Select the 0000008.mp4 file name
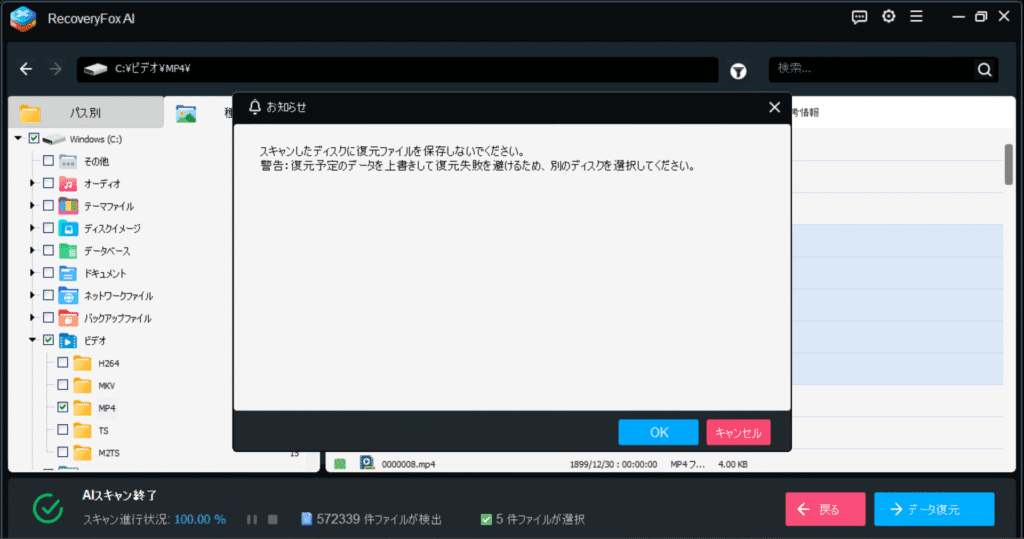The image size is (1024, 539). pos(408,464)
